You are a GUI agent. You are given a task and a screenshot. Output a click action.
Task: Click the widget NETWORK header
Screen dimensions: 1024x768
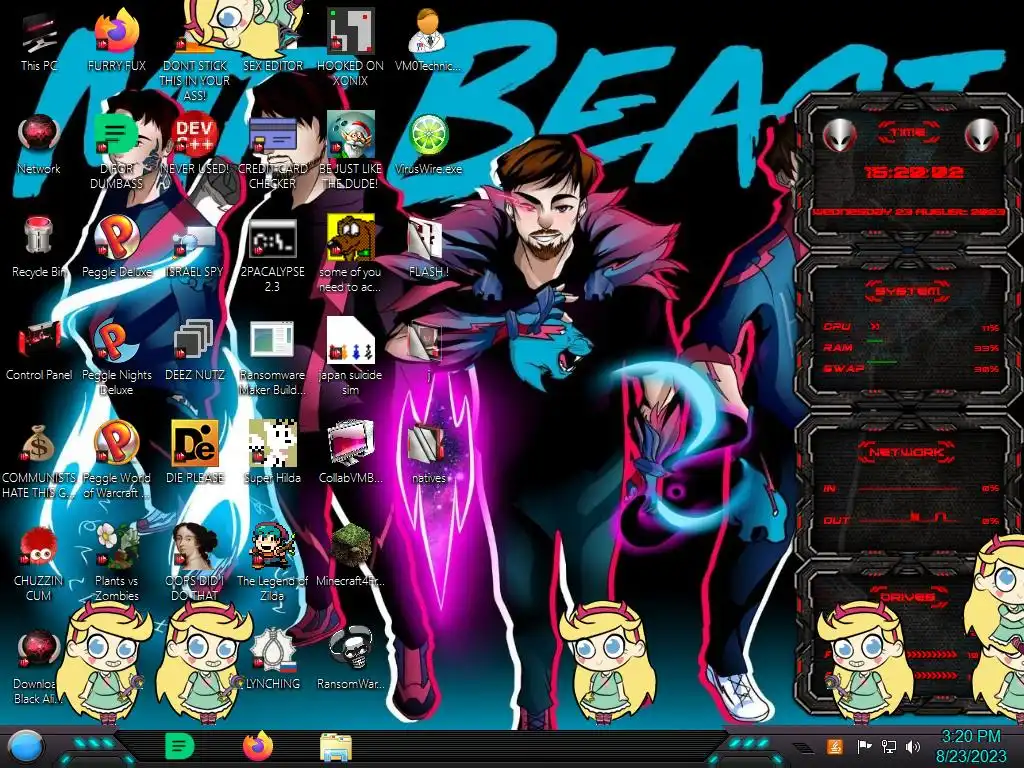907,452
